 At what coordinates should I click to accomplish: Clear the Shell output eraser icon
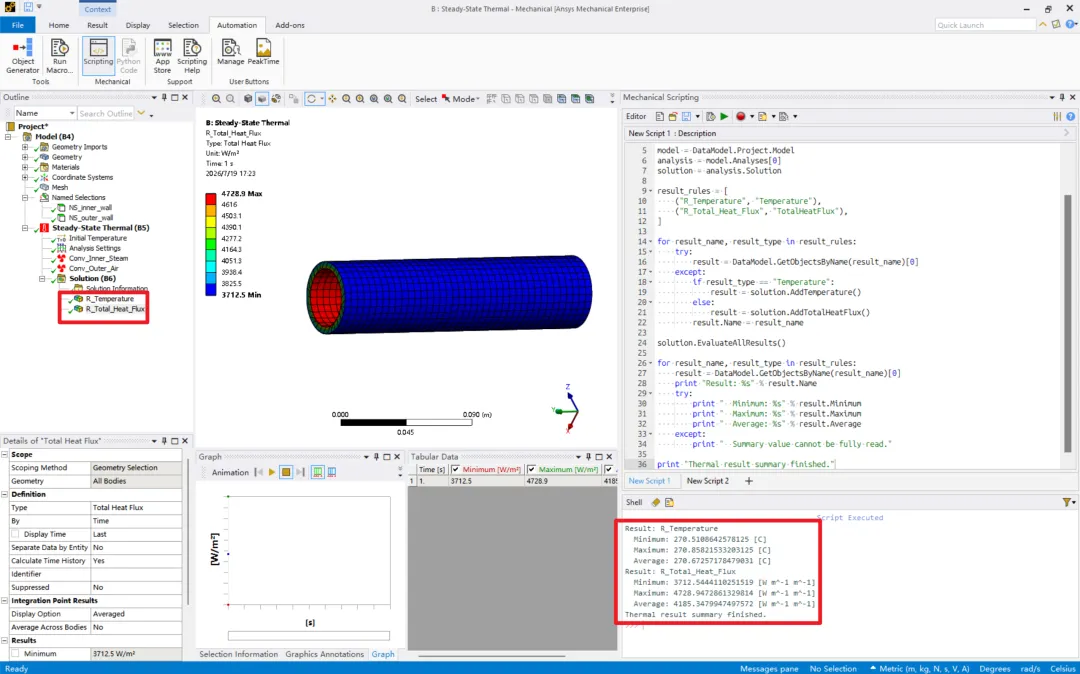point(655,503)
